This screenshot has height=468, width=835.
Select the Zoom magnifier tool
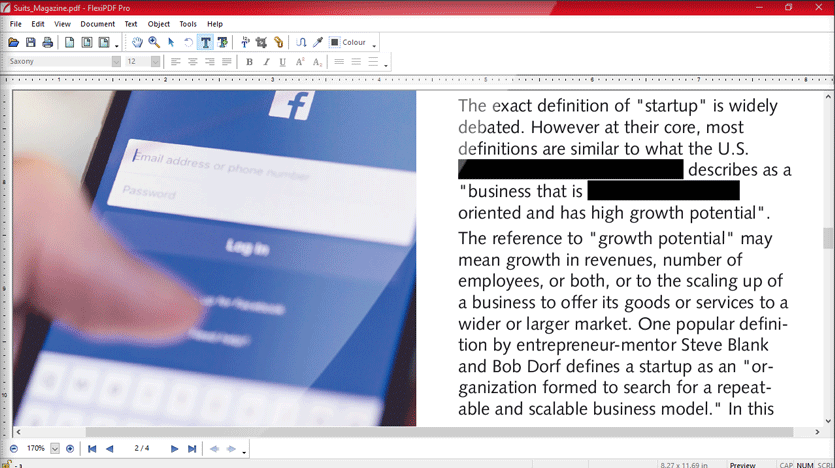[x=154, y=43]
